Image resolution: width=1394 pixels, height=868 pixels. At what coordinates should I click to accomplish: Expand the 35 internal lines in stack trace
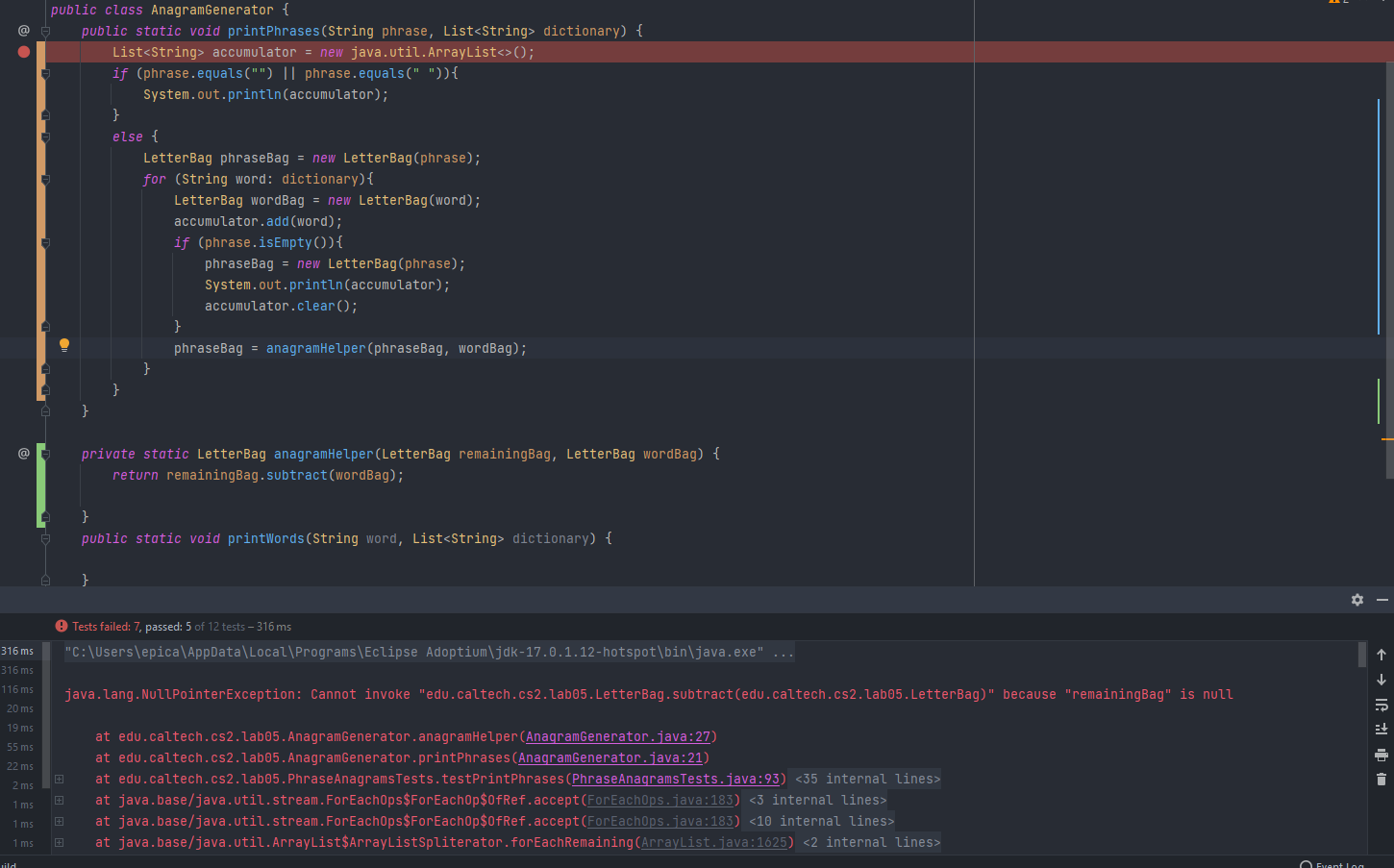867,779
